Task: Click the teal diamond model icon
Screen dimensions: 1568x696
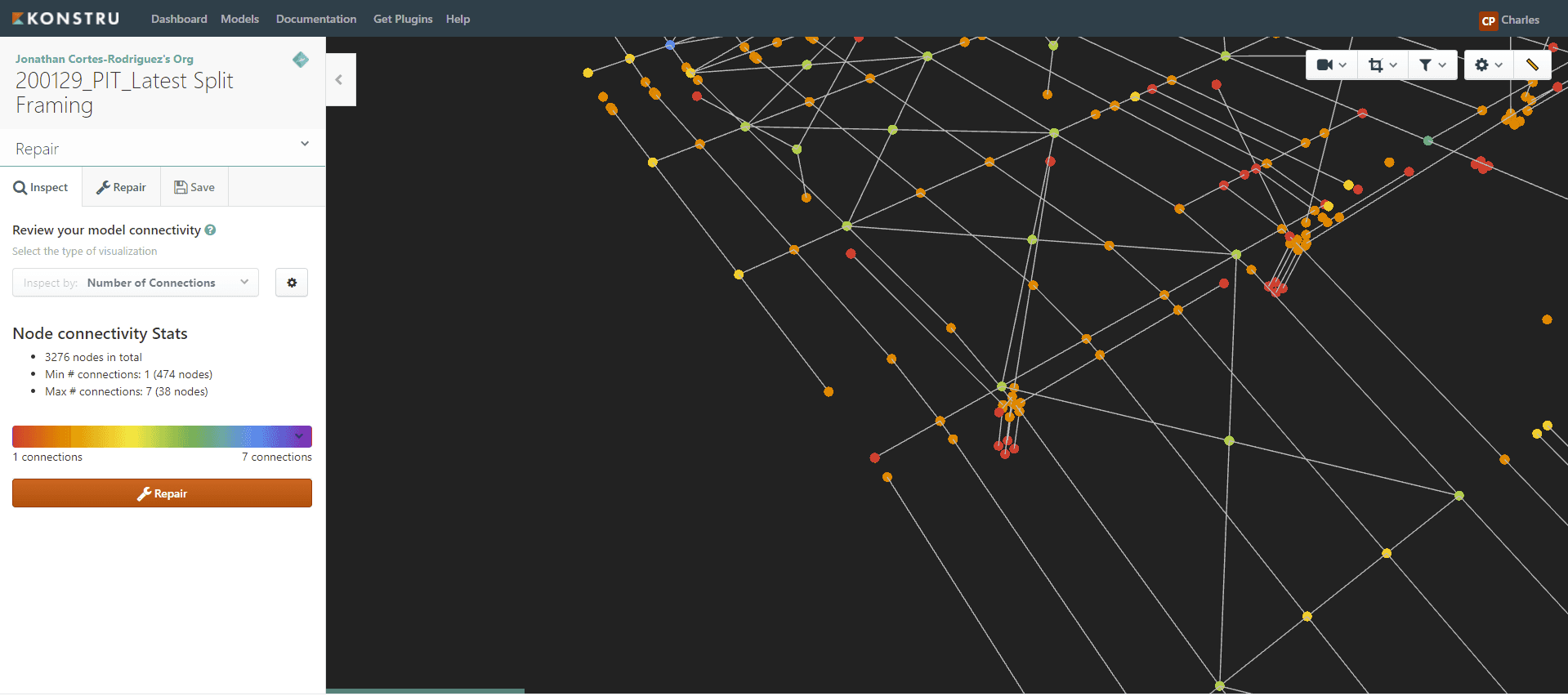Action: tap(301, 60)
